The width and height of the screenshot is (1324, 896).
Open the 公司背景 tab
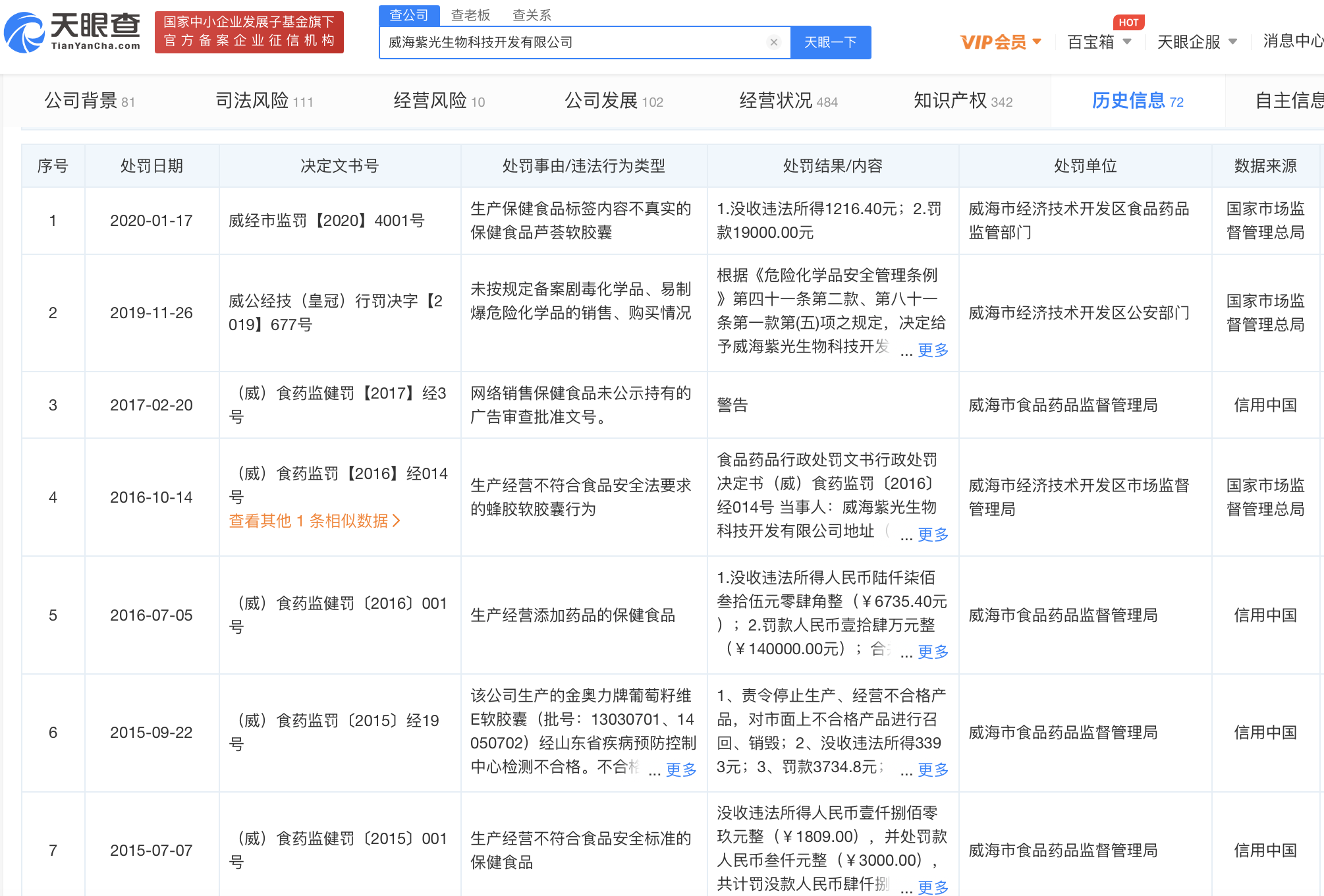90,101
